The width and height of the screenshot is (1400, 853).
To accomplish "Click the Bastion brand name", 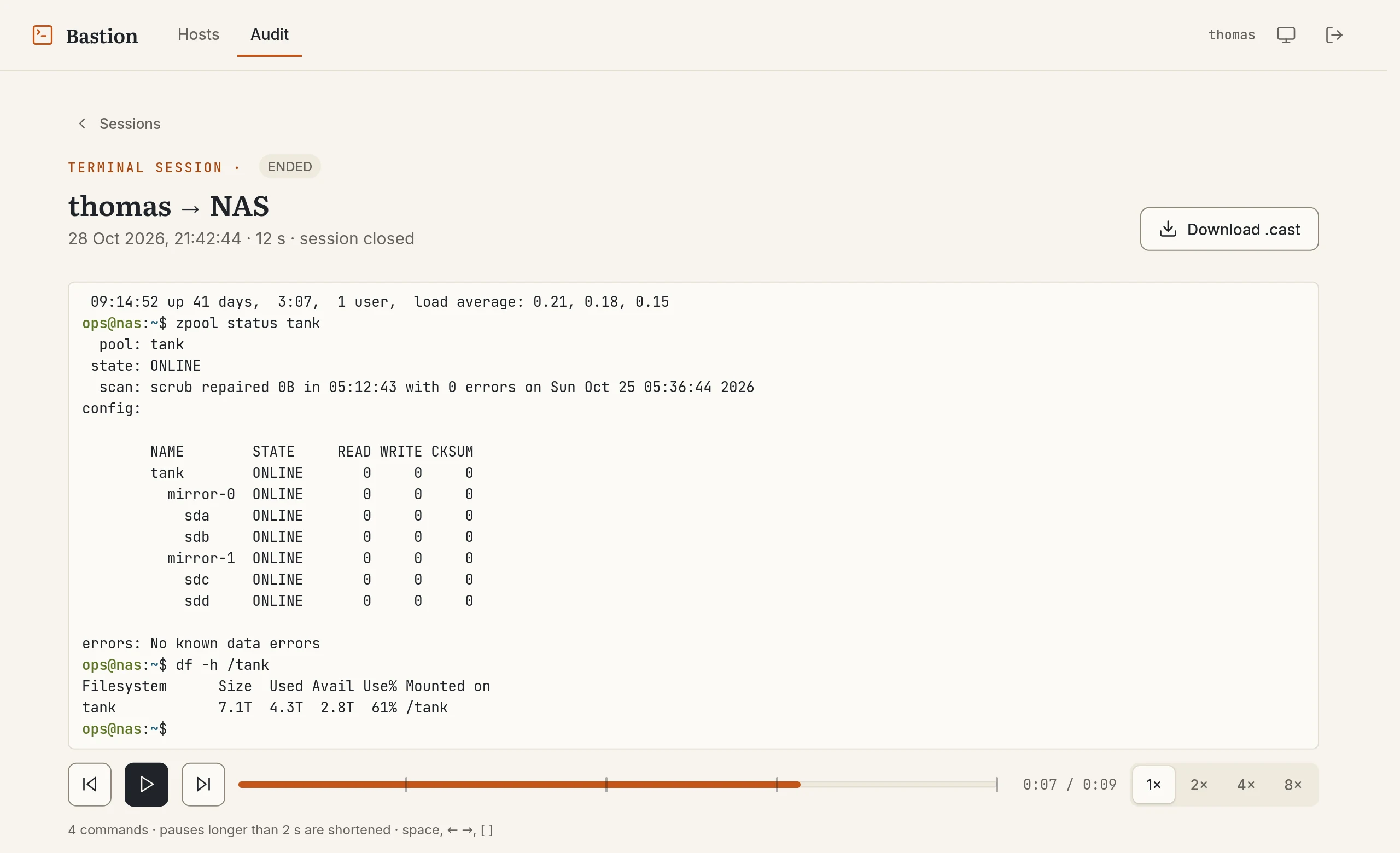I will point(102,36).
